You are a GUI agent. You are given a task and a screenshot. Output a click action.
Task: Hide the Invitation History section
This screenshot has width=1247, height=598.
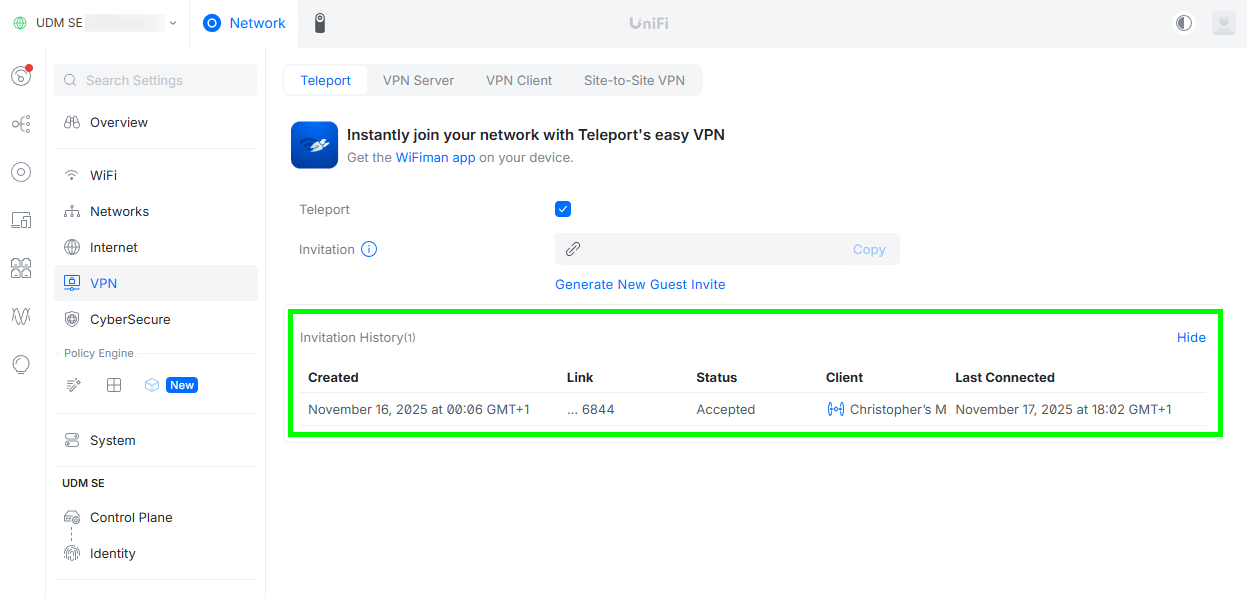pyautogui.click(x=1190, y=337)
